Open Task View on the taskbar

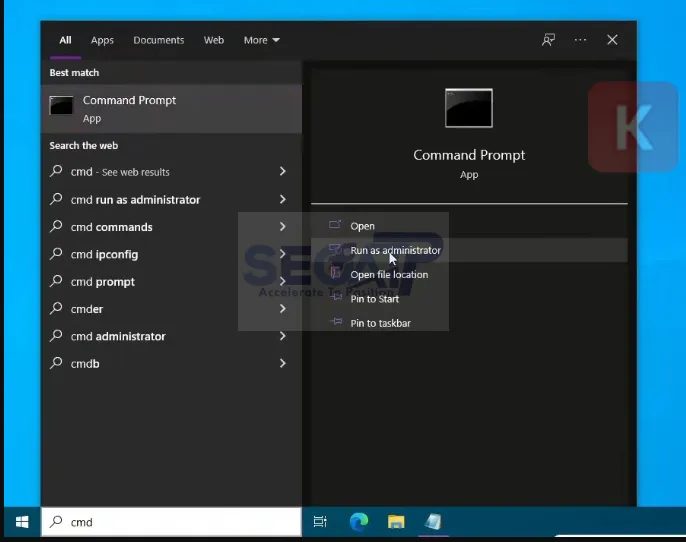point(320,521)
